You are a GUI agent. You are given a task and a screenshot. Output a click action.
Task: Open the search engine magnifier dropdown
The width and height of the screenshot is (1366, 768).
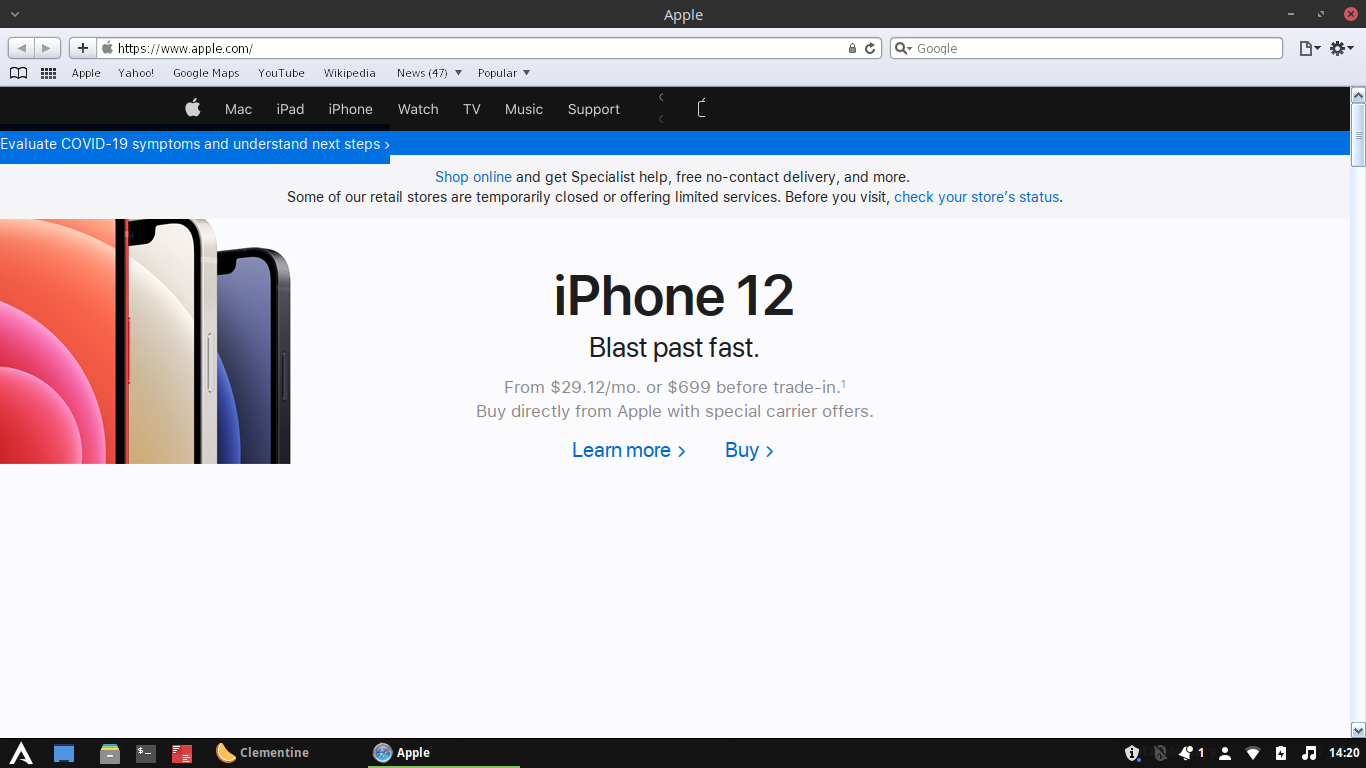[x=903, y=48]
